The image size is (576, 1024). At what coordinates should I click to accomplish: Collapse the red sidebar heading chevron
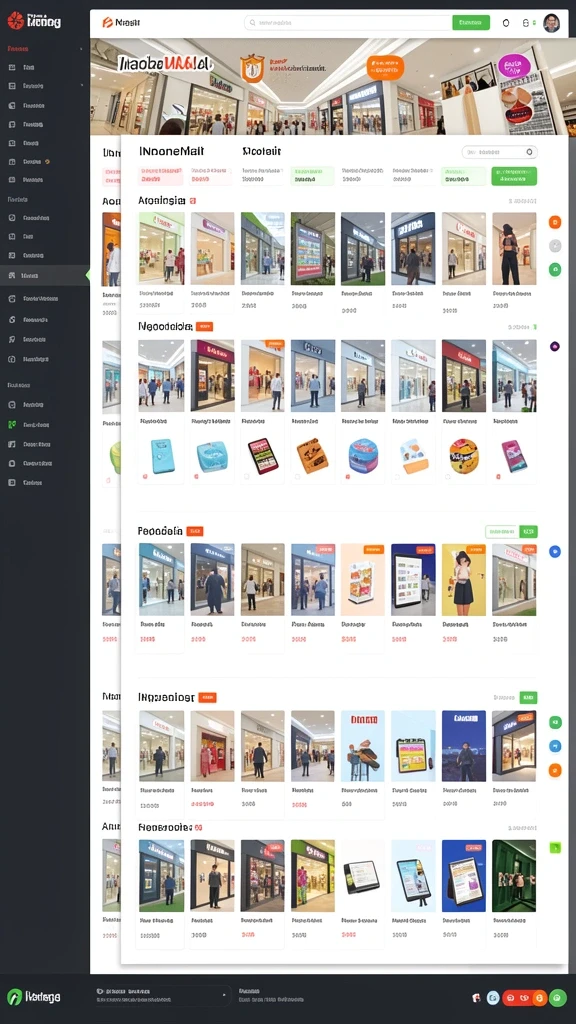pyautogui.click(x=81, y=49)
